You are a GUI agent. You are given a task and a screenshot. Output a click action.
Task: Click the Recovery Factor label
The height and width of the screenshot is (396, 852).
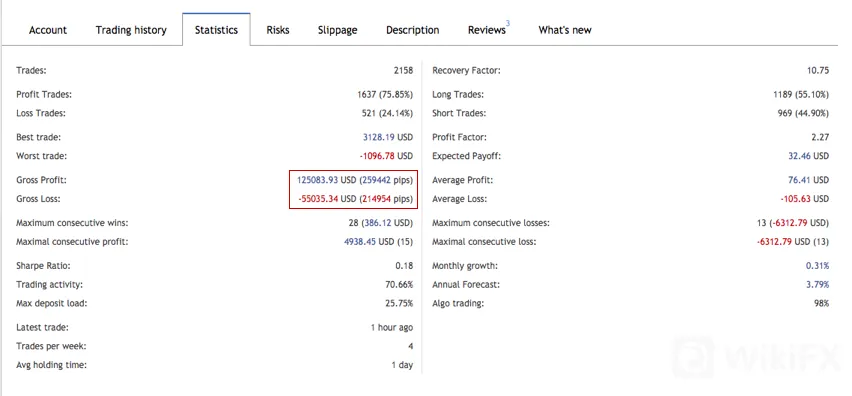[466, 71]
